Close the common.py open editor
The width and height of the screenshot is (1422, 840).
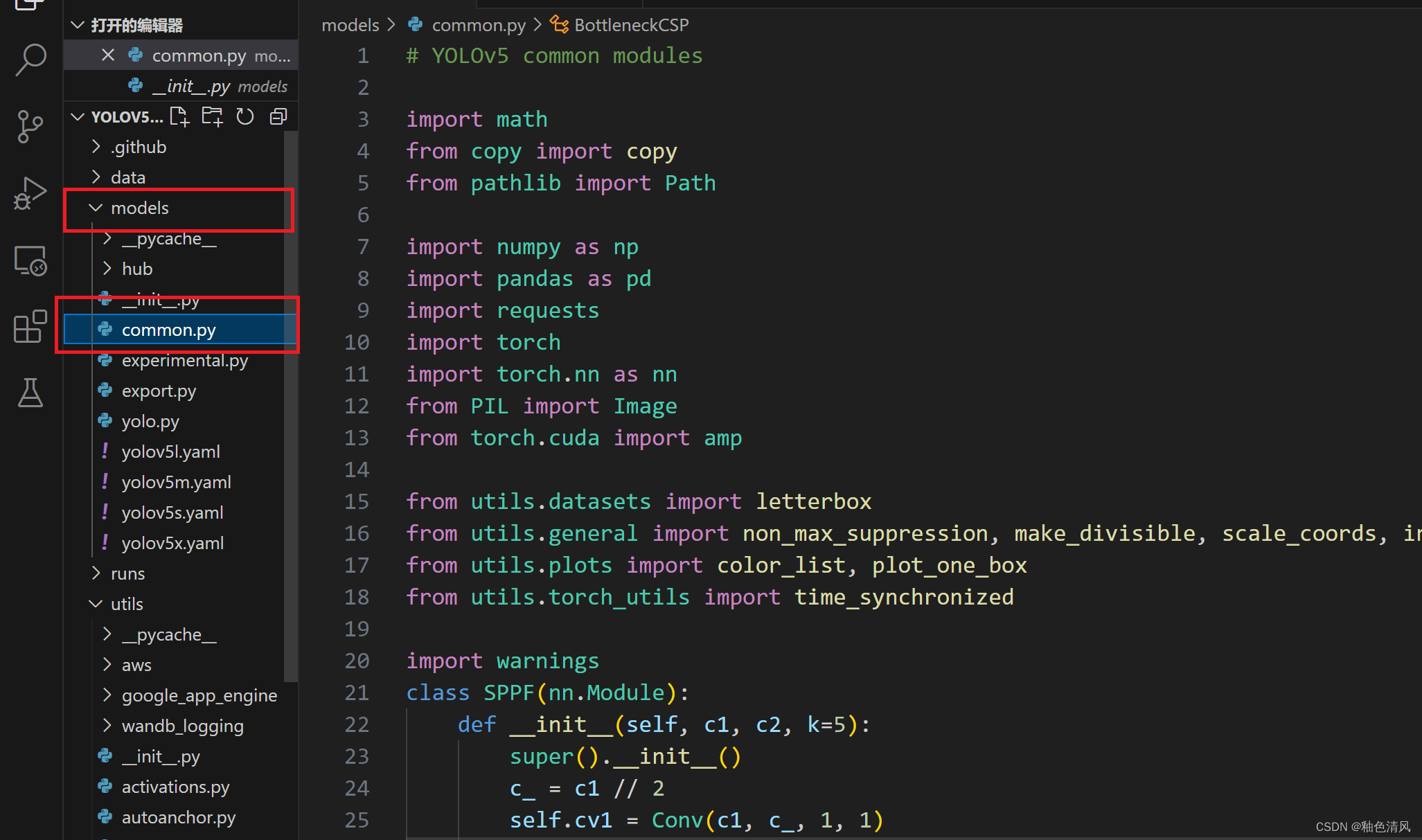click(107, 55)
